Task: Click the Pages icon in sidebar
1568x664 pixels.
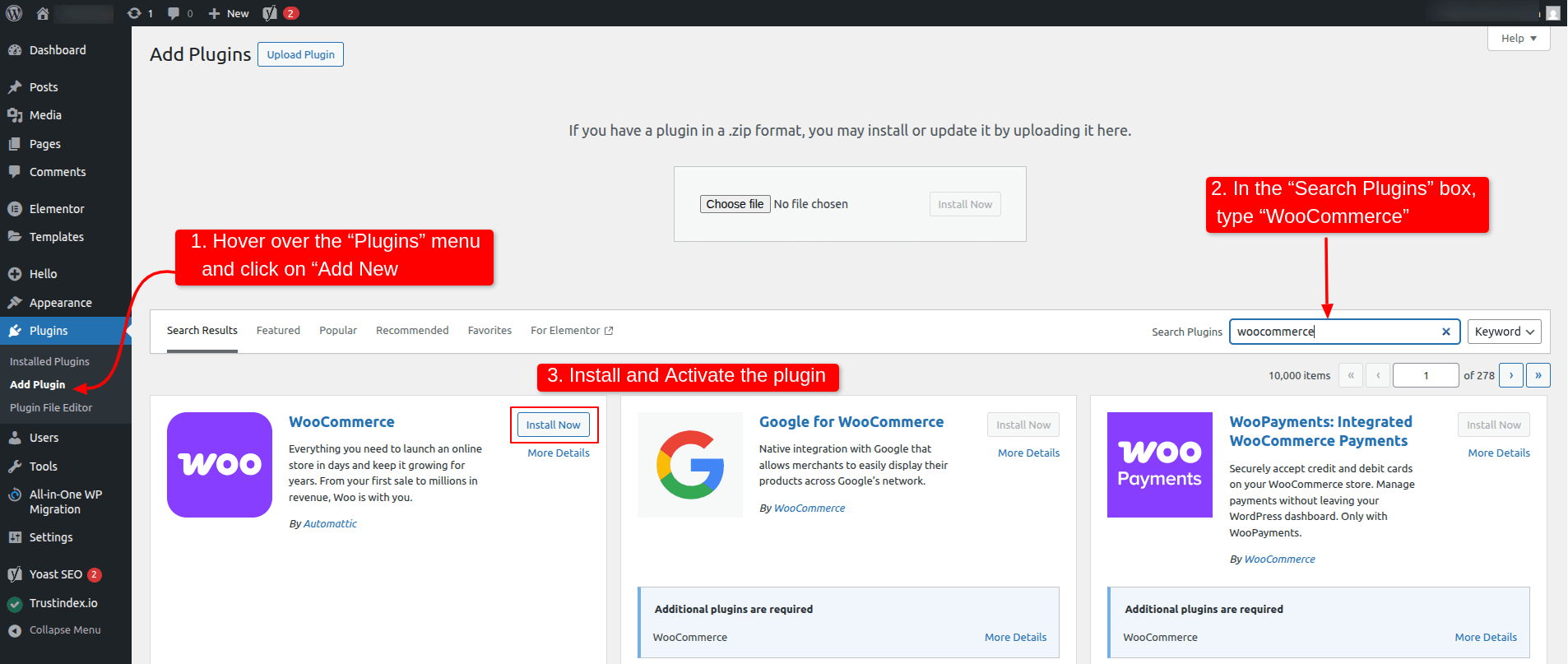Action: click(x=15, y=144)
